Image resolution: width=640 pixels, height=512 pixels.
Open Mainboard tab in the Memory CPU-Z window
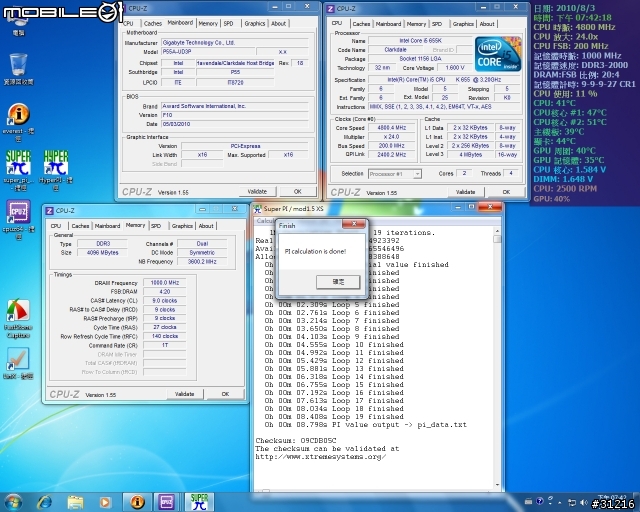[x=107, y=226]
